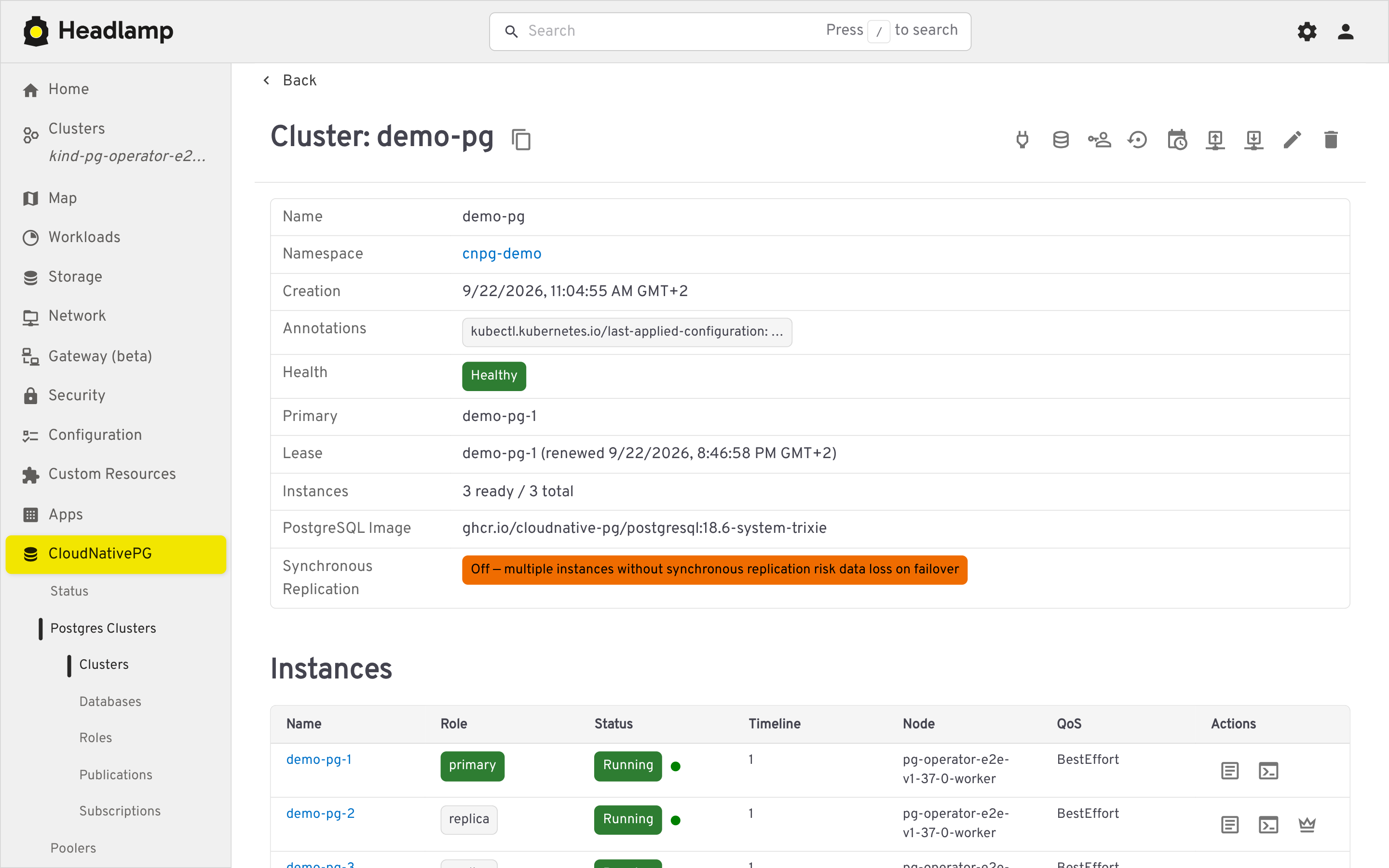Click the kubectl last-applied-configuration annotation chip
Image resolution: width=1389 pixels, height=868 pixels.
627,332
